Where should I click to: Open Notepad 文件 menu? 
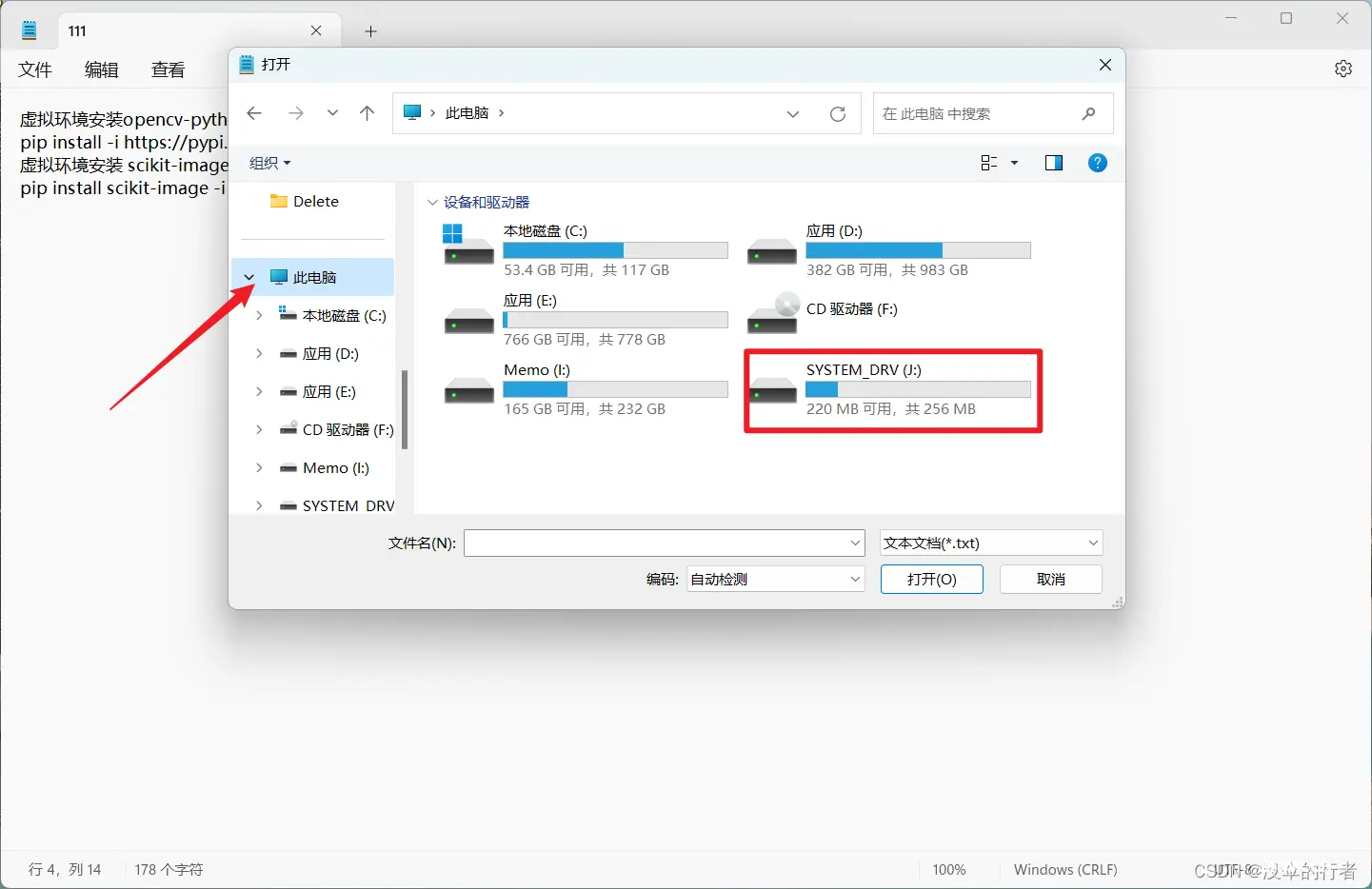[x=35, y=69]
